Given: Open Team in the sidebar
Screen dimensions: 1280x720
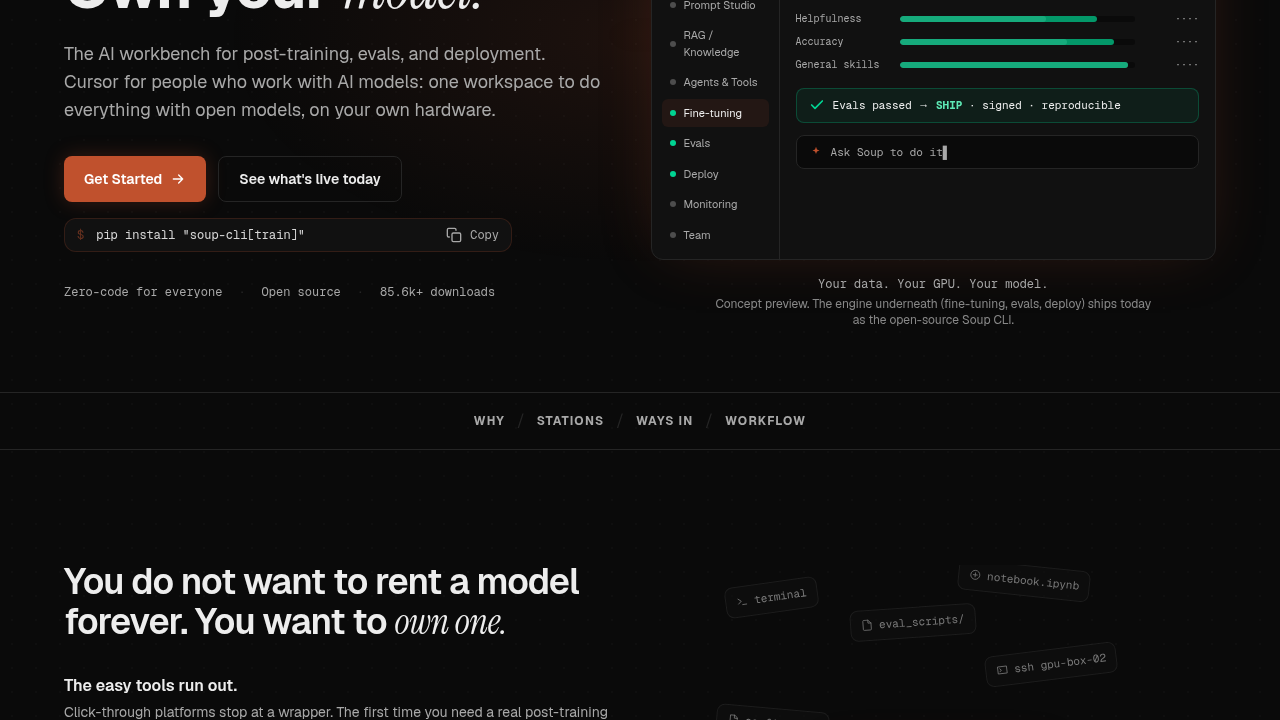Looking at the screenshot, I should click(x=715, y=235).
